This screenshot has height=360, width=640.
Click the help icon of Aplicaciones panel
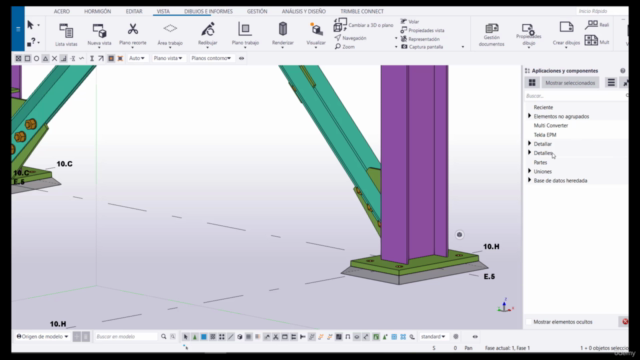(x=622, y=71)
